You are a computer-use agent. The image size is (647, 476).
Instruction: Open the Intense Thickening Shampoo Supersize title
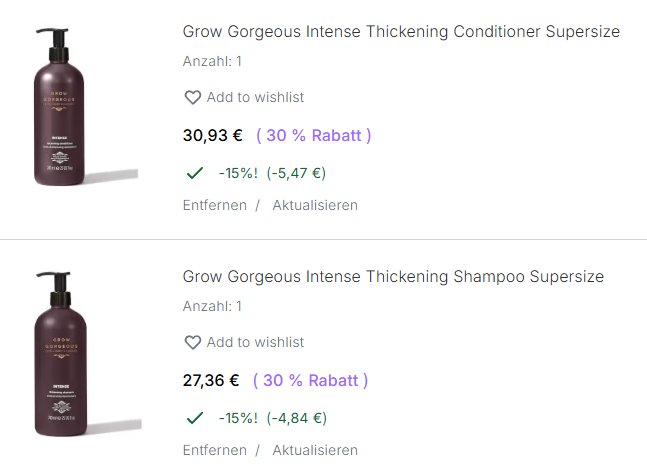pos(393,277)
